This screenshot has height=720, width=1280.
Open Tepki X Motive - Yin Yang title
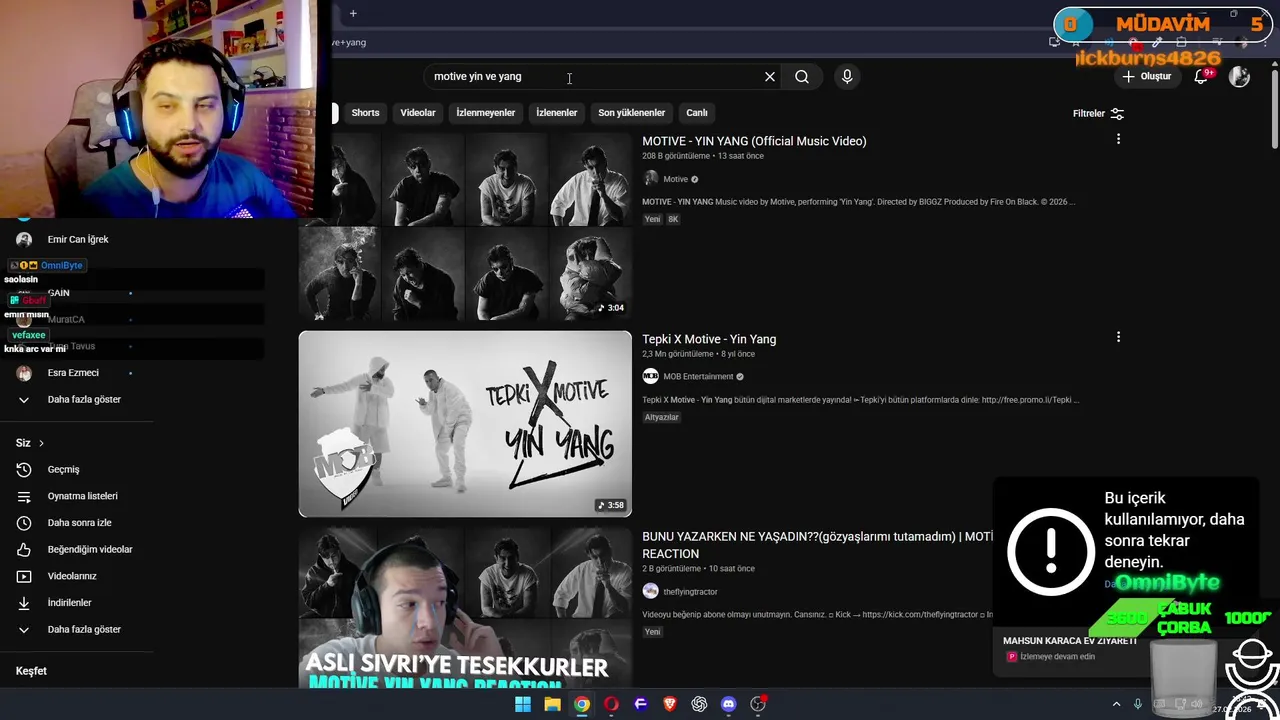[709, 339]
